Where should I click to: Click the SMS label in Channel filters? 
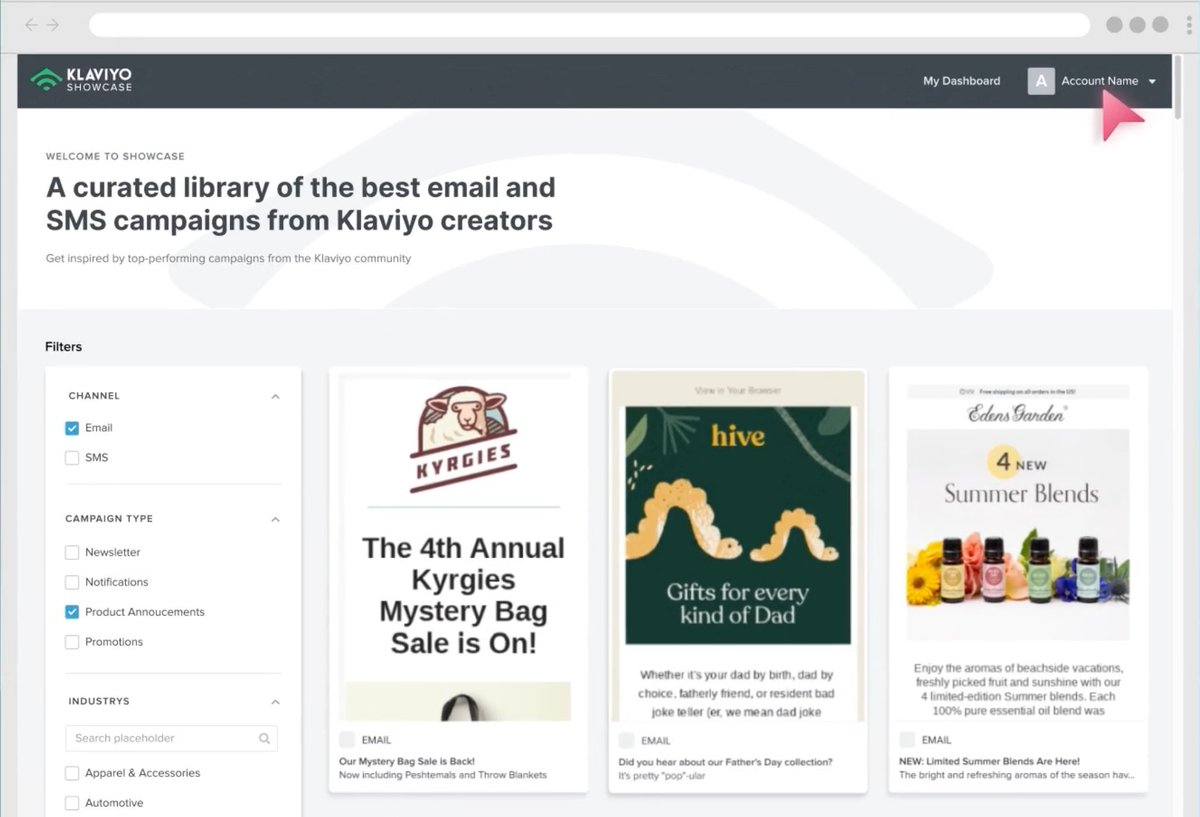pos(96,458)
